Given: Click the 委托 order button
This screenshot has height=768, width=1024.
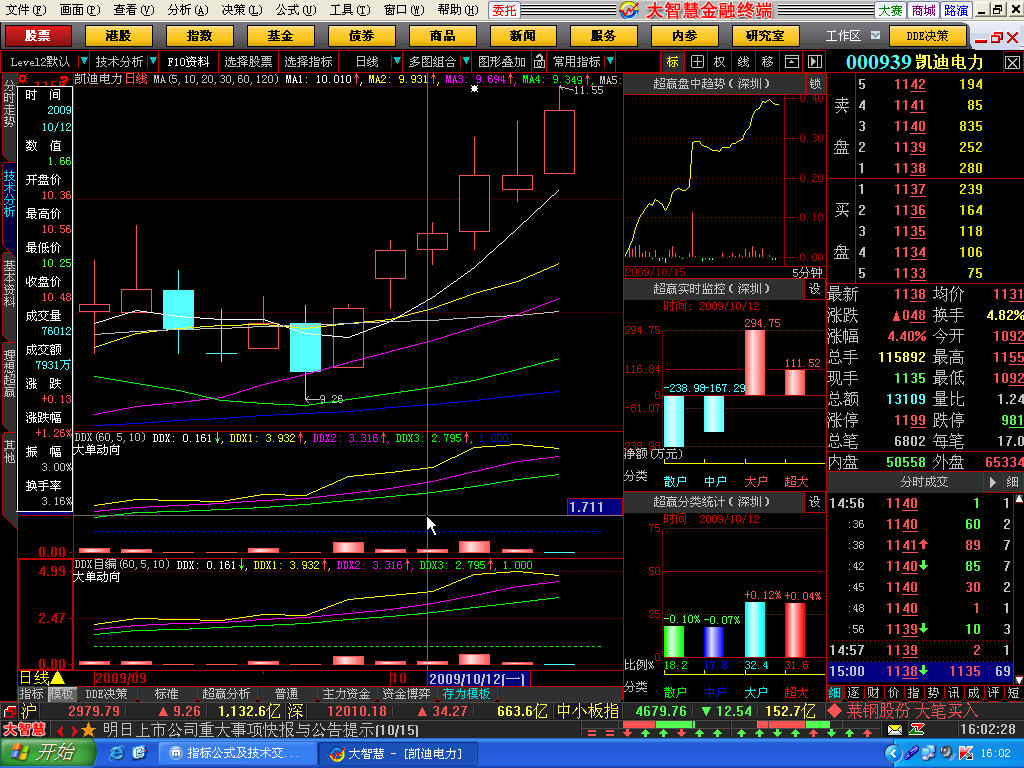Looking at the screenshot, I should coord(504,10).
